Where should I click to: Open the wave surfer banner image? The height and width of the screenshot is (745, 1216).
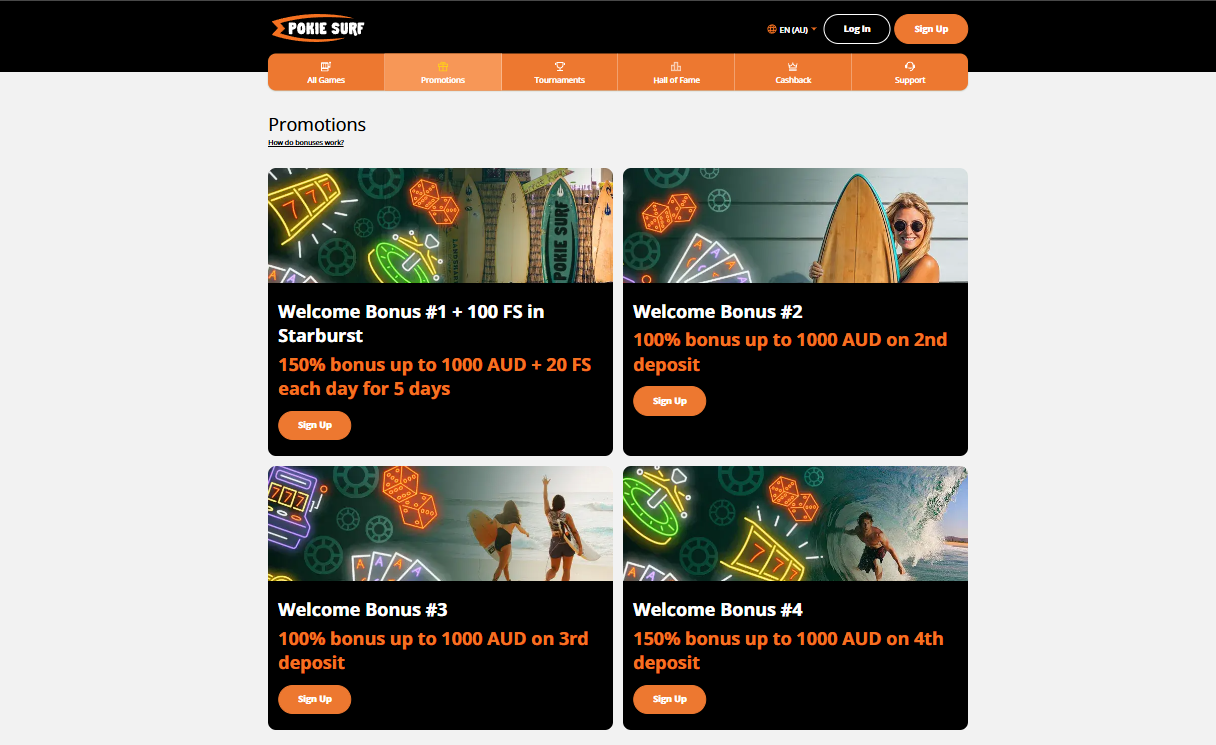(x=795, y=523)
